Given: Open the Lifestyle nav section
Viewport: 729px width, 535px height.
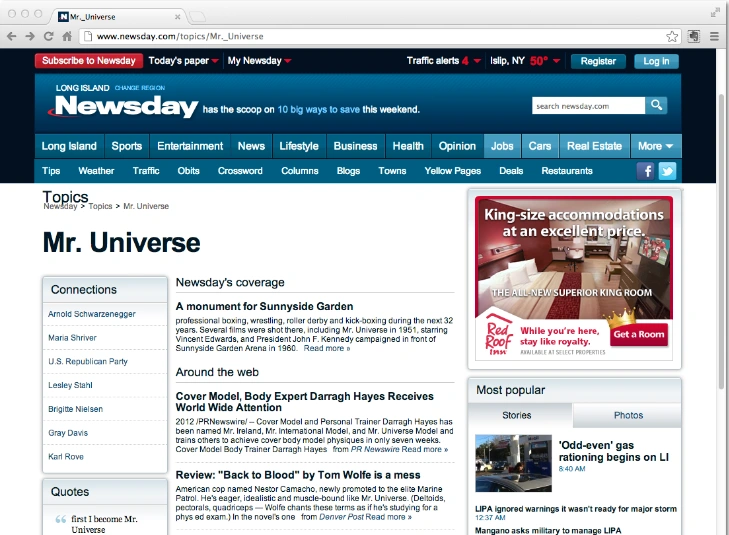Looking at the screenshot, I should tap(299, 146).
